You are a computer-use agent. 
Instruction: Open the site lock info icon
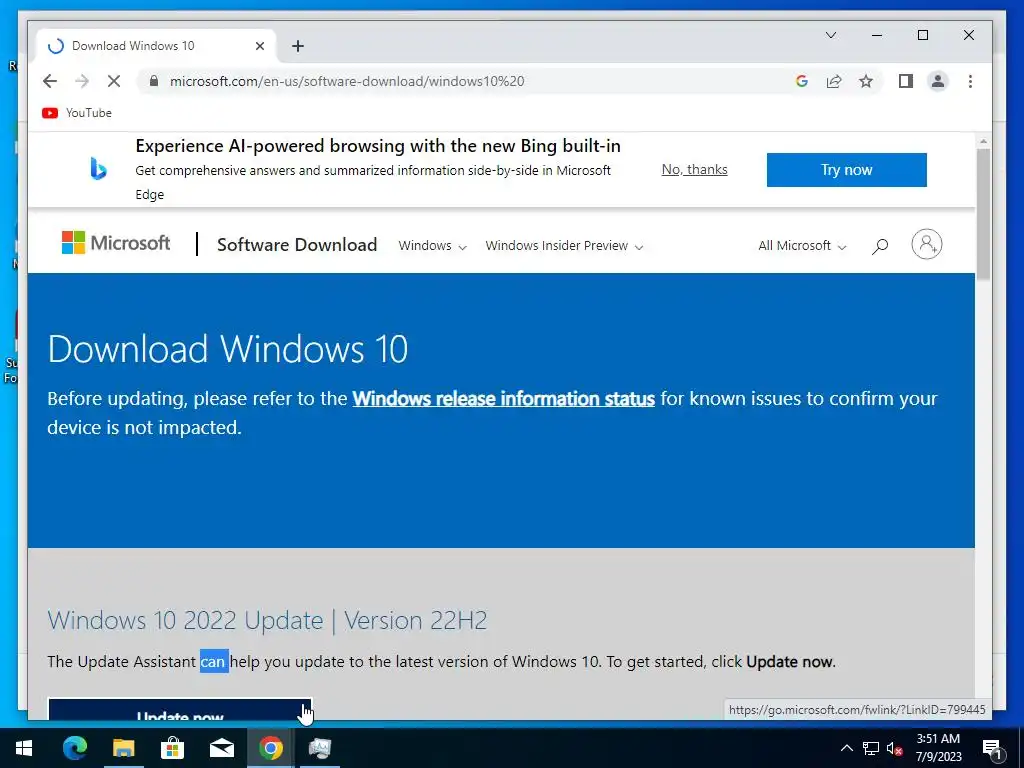tap(153, 81)
